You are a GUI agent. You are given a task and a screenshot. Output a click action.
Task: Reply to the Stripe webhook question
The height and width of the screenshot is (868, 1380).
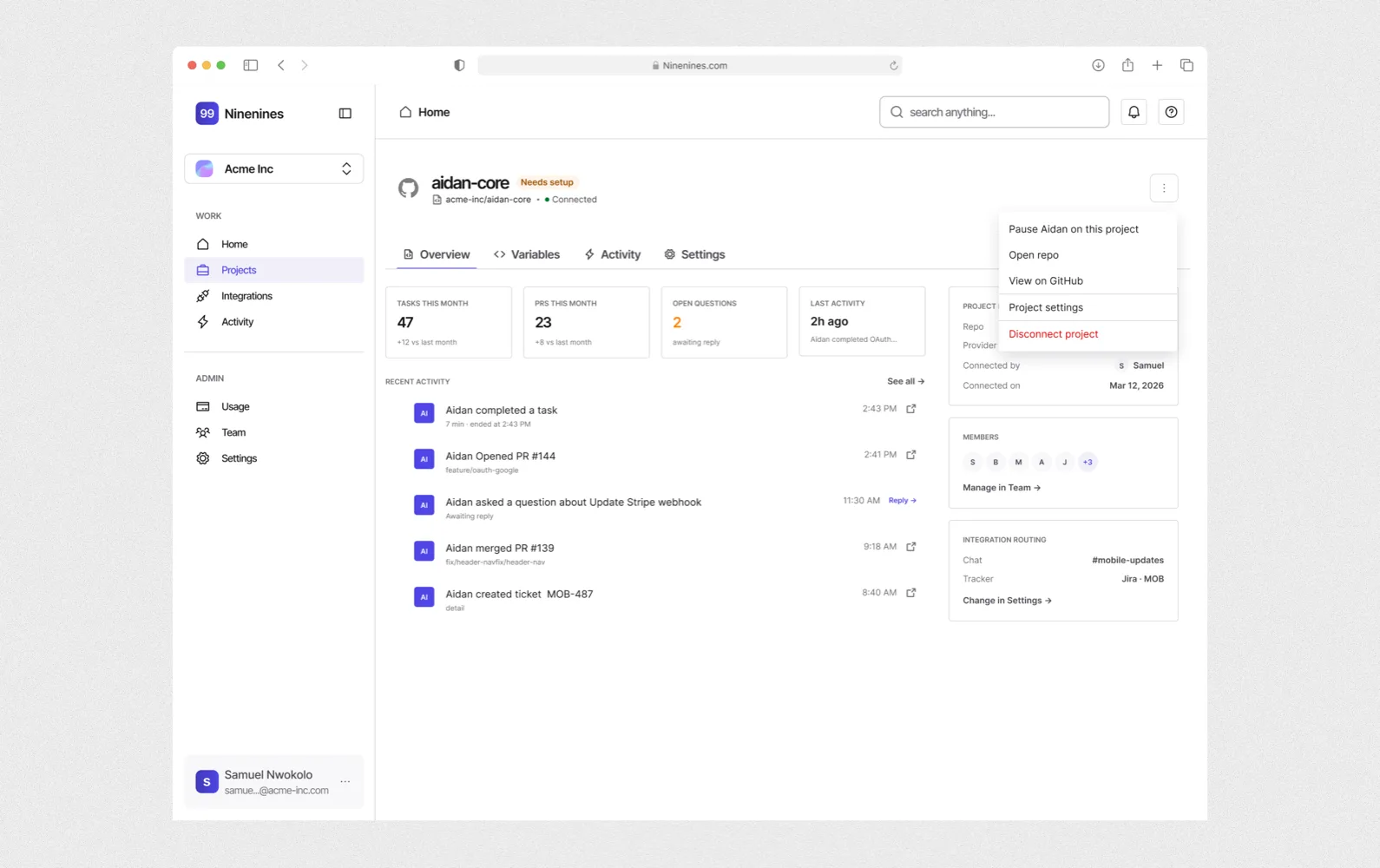(902, 501)
